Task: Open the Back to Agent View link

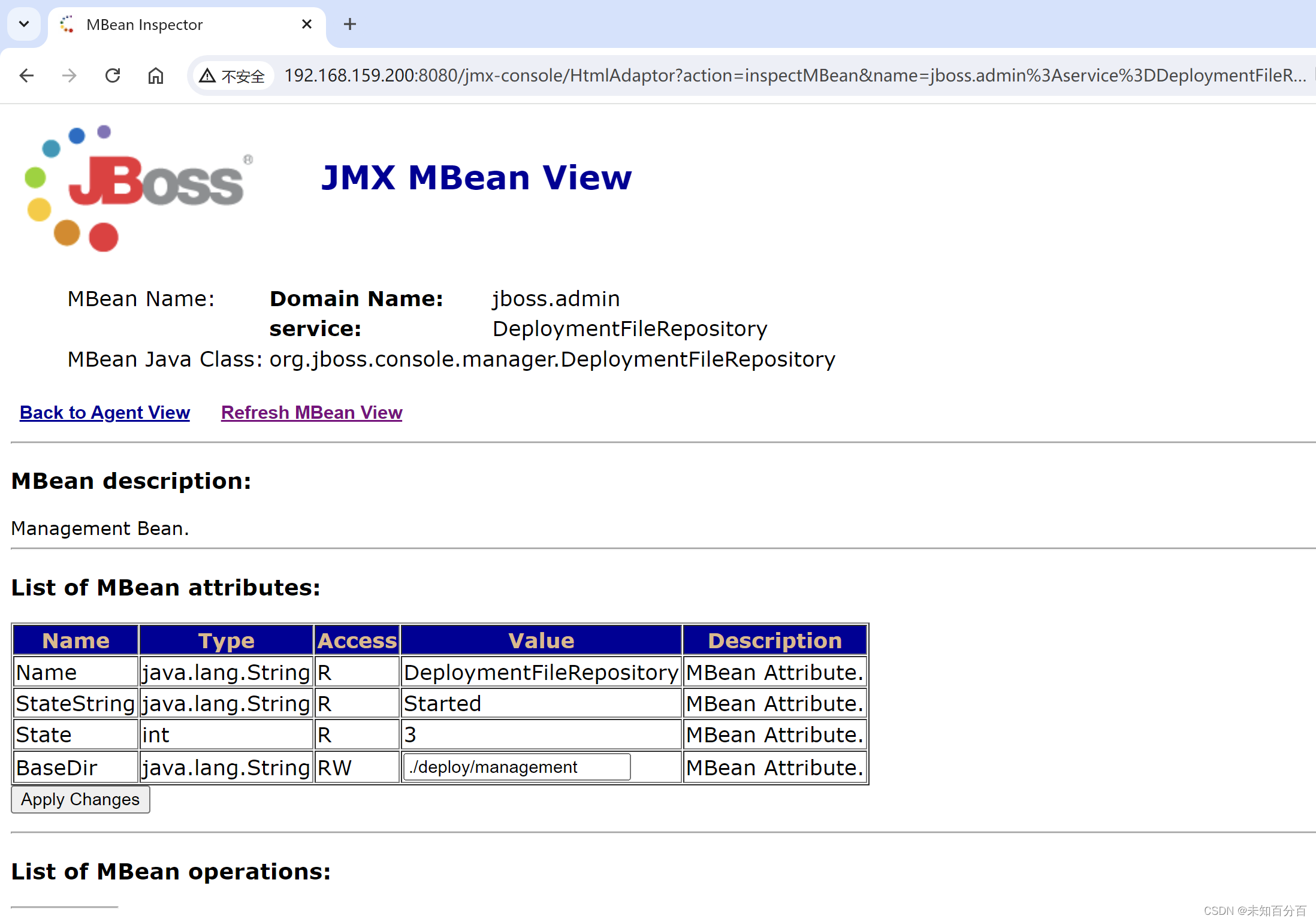Action: [x=105, y=413]
